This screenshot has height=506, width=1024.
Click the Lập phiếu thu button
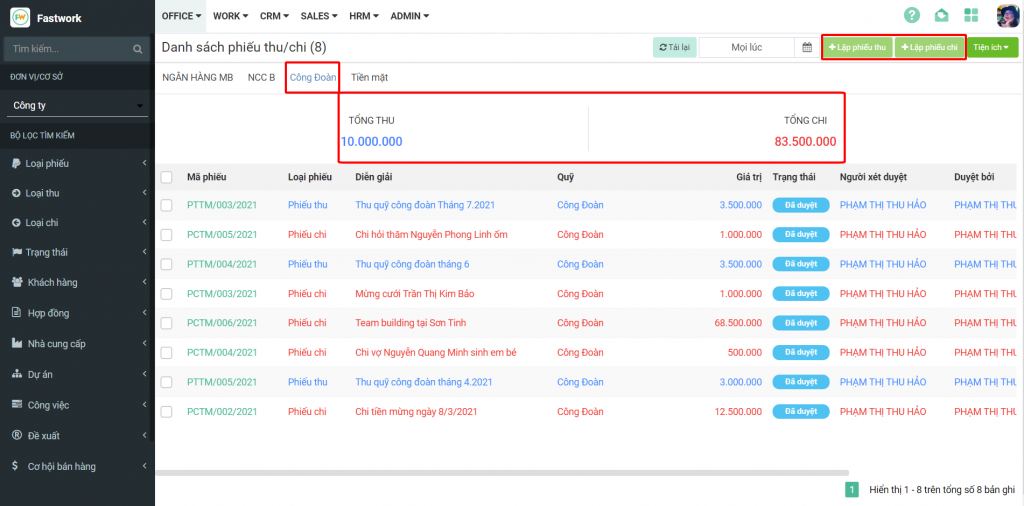pos(857,47)
